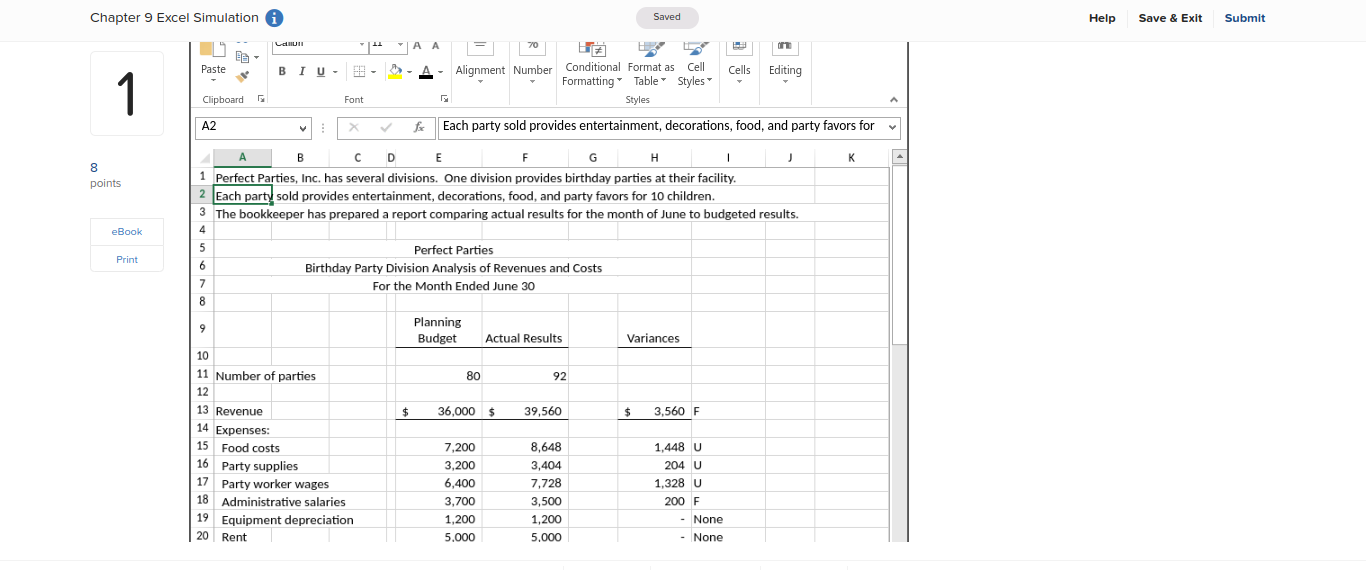Screen dimensions: 1366x570
Task: Click the actual results cell showing 92
Action: 525,376
